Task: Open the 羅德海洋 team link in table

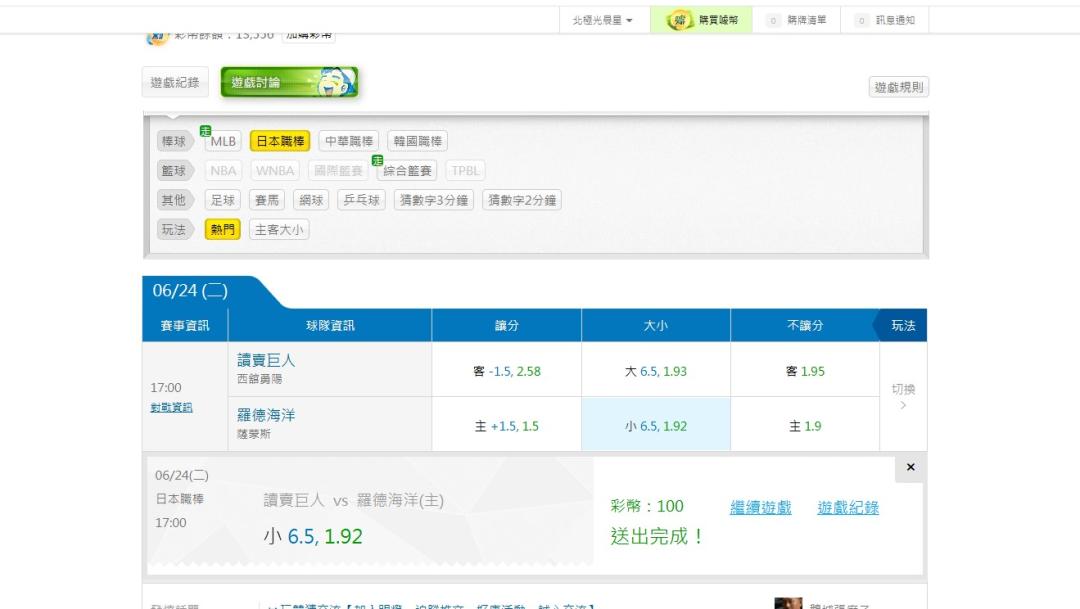Action: (266, 415)
